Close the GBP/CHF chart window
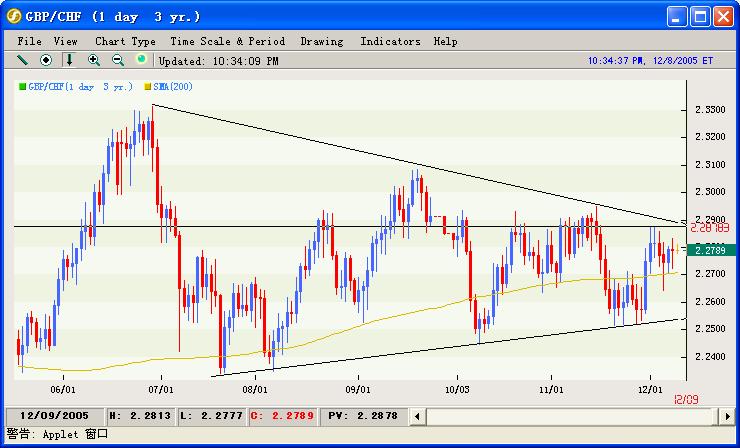740x448 pixels. (x=723, y=17)
